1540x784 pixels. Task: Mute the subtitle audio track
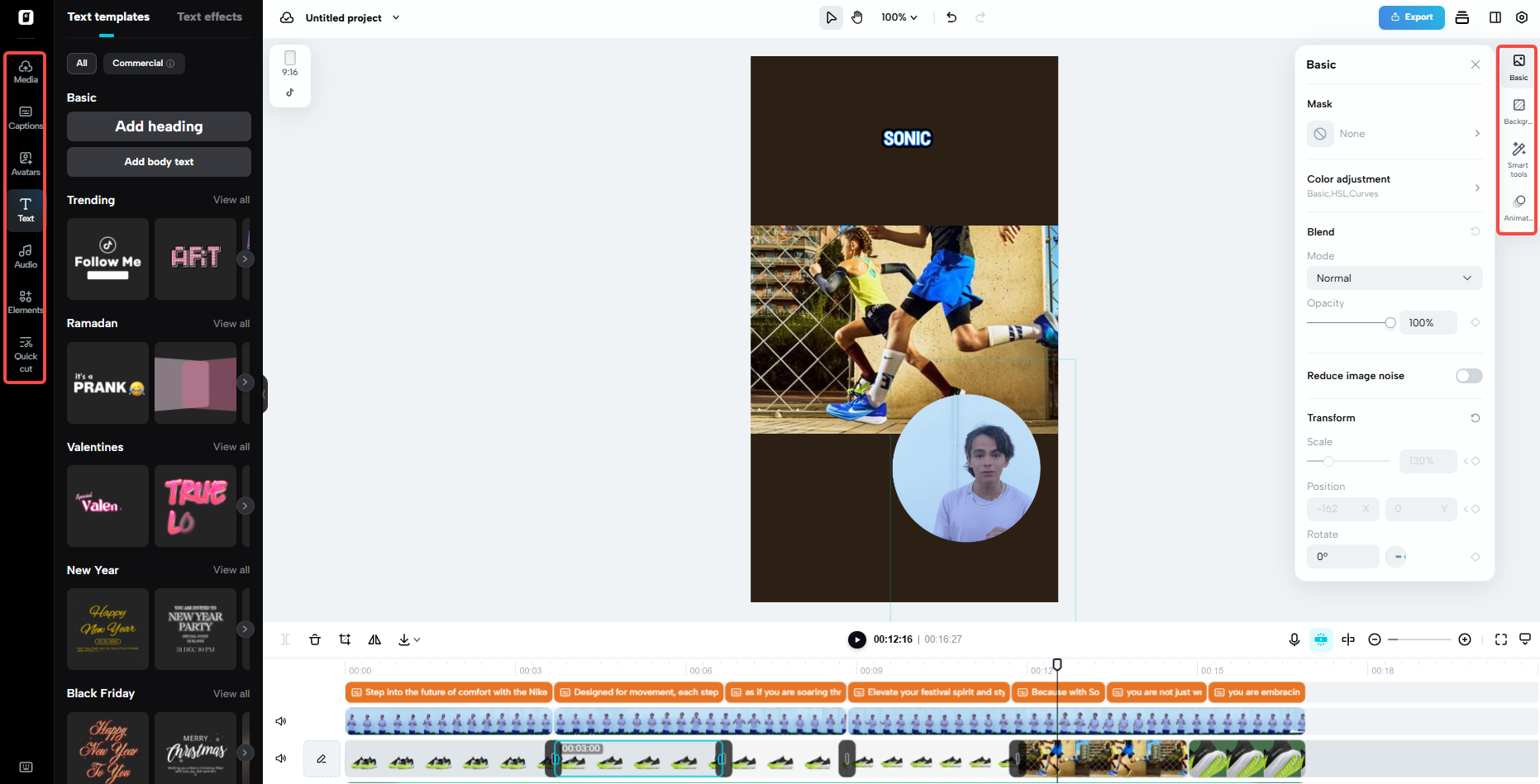click(x=280, y=720)
